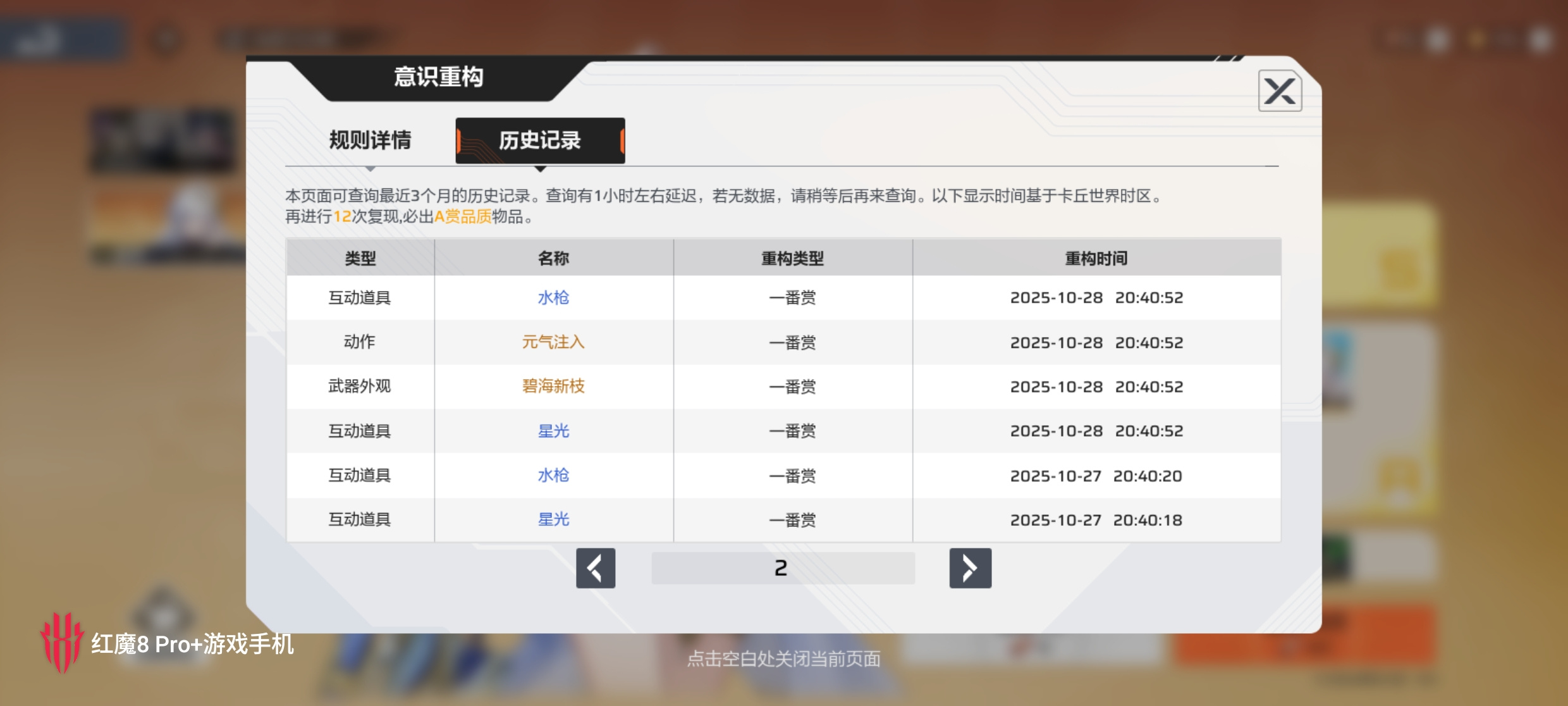This screenshot has height=706, width=1568.
Task: Click 水枪 in the 2025-10-27 row
Action: (553, 476)
